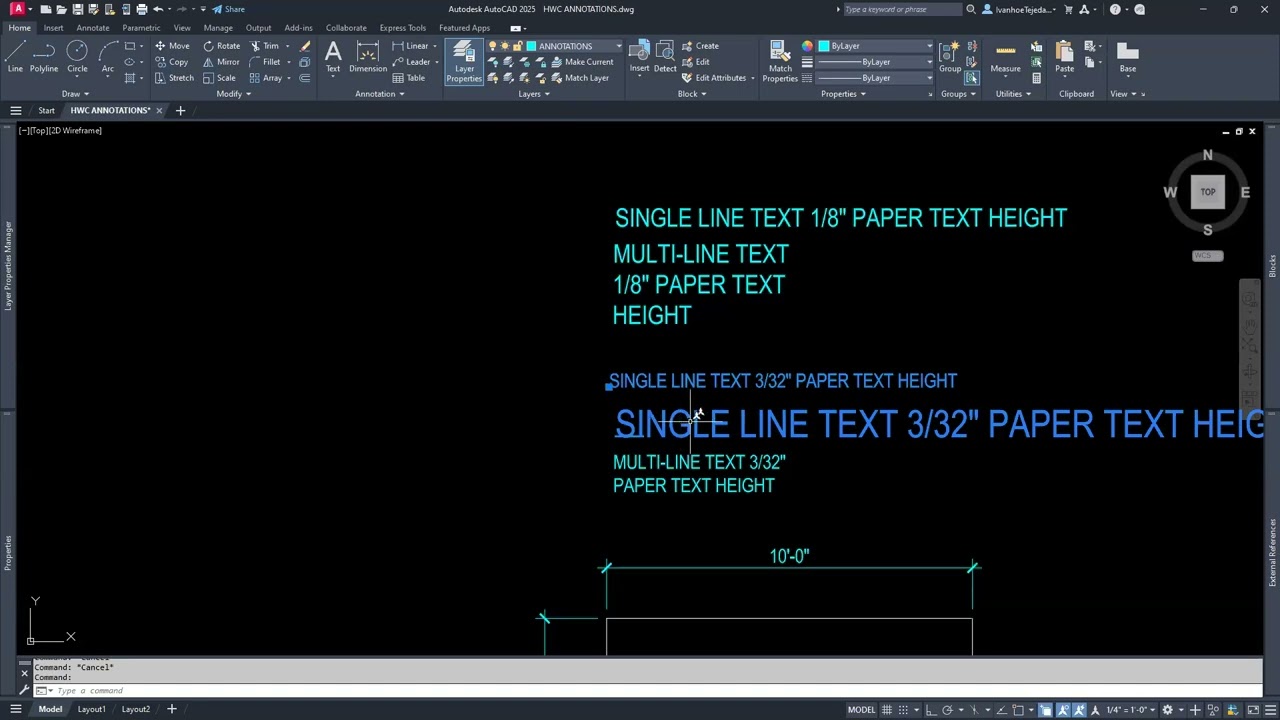Switch to Layout1 tab

tap(91, 709)
